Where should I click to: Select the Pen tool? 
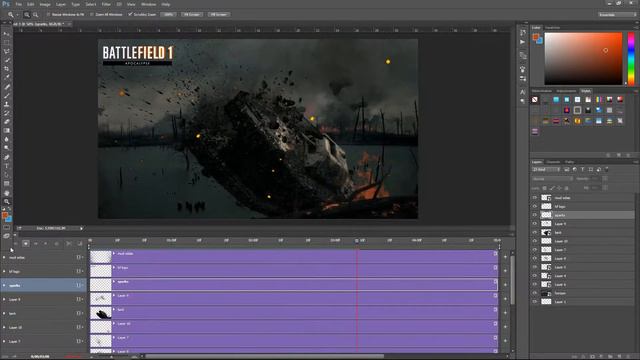coord(6,157)
